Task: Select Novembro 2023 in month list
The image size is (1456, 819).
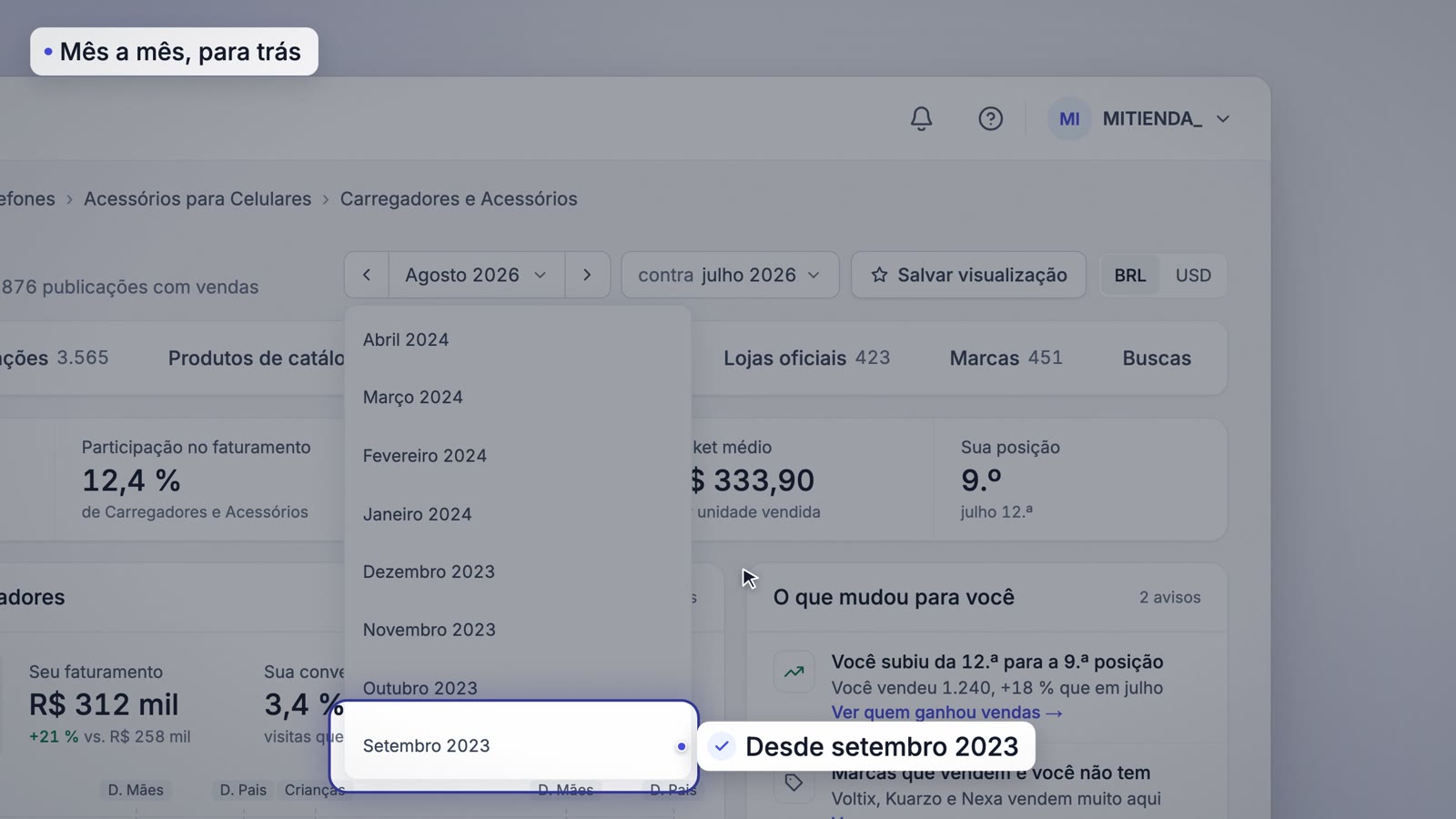Action: [x=518, y=630]
